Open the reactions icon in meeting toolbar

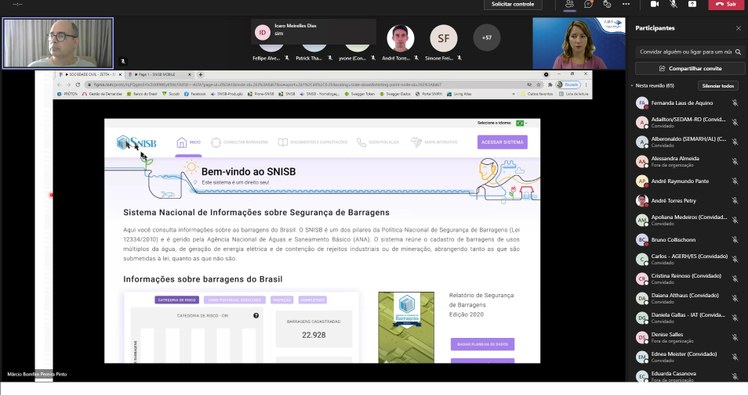(x=607, y=4)
